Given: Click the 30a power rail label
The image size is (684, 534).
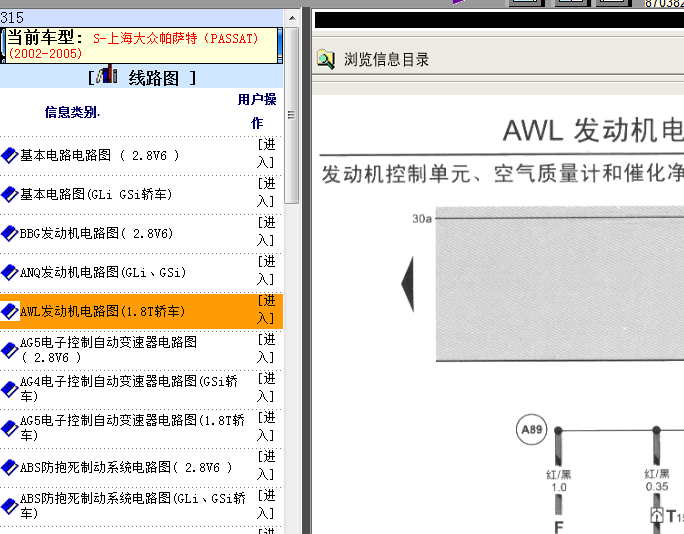Looking at the screenshot, I should 422,219.
